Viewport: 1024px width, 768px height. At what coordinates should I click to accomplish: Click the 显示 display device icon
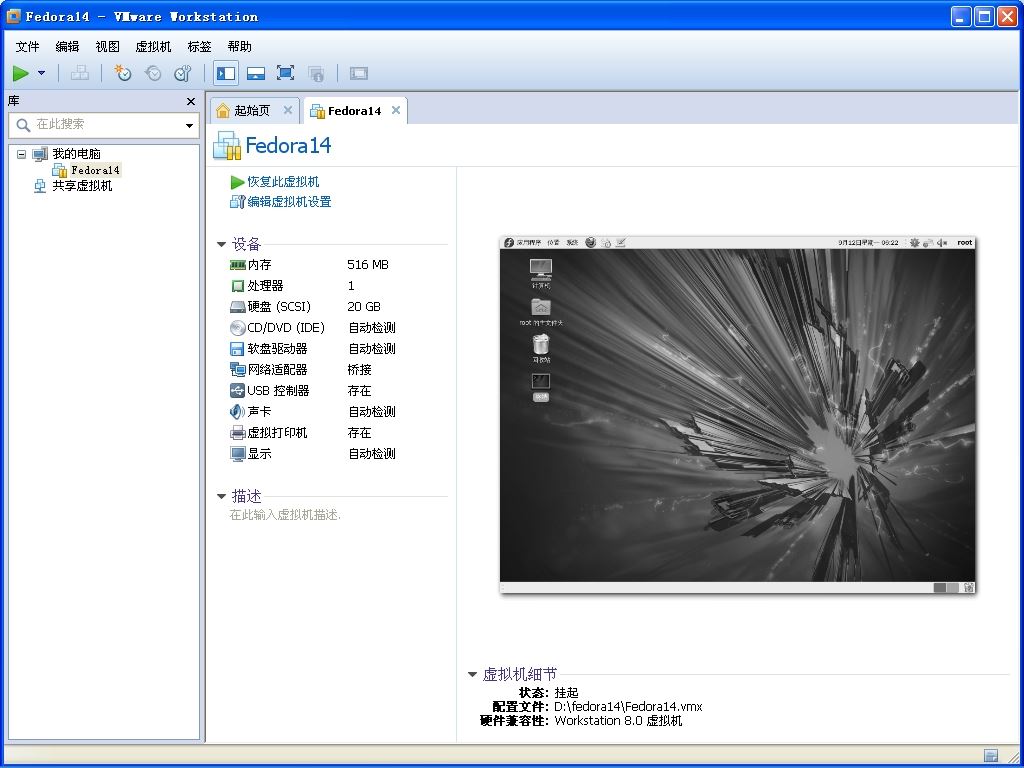coord(238,453)
